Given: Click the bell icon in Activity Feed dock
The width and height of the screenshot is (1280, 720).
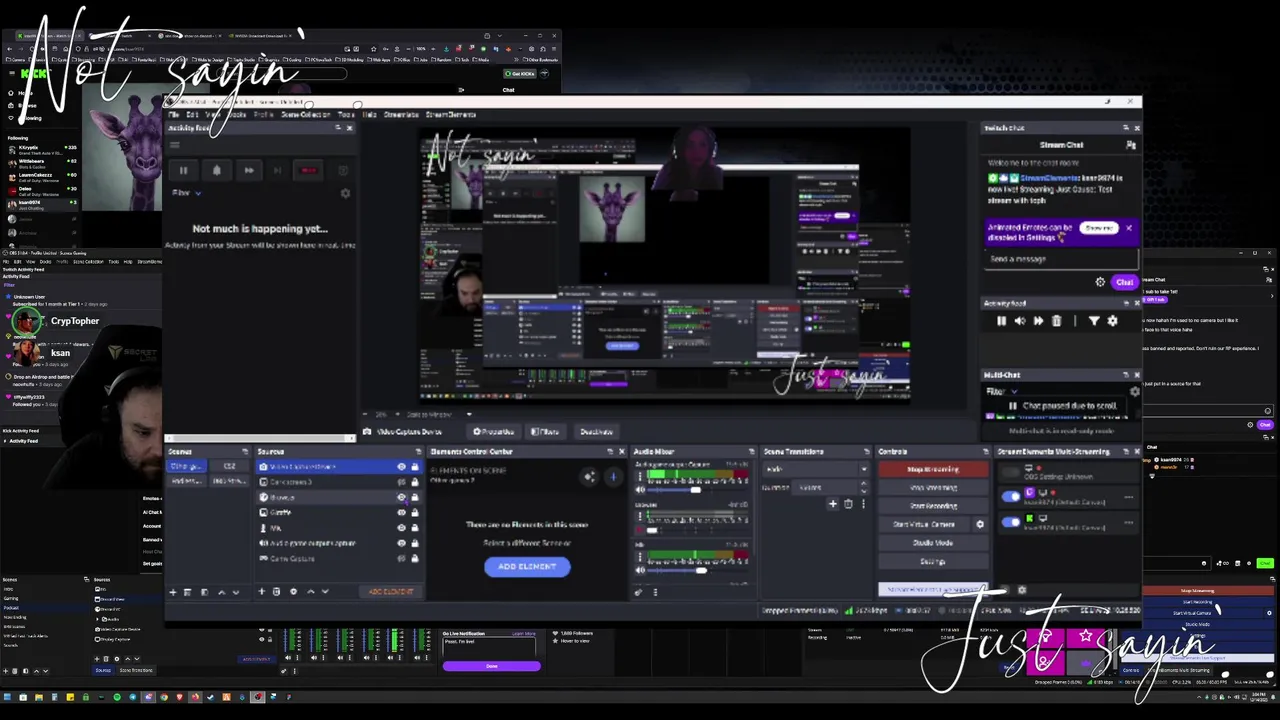Looking at the screenshot, I should (x=216, y=170).
